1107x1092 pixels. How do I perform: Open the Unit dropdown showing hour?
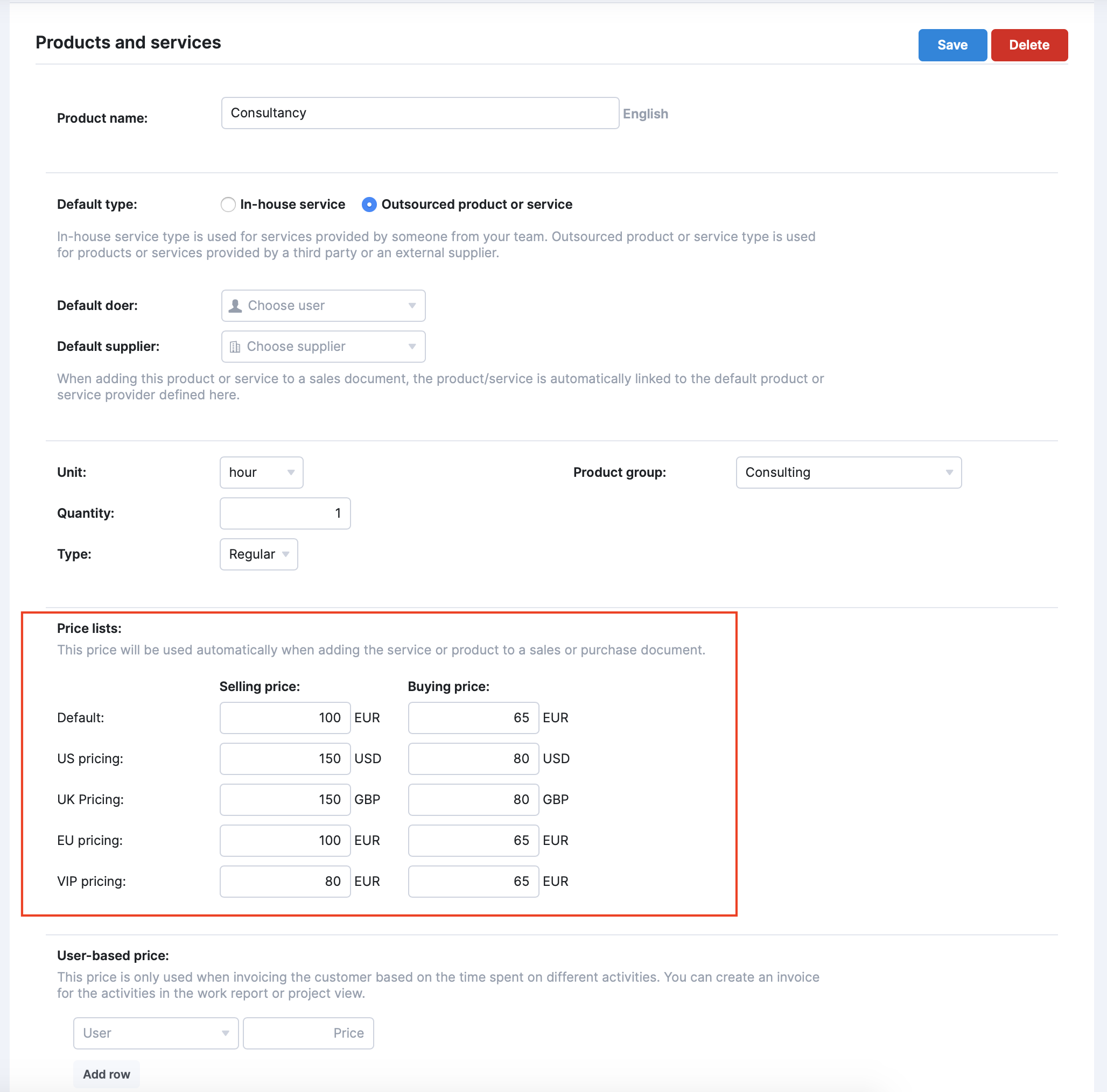click(x=261, y=473)
